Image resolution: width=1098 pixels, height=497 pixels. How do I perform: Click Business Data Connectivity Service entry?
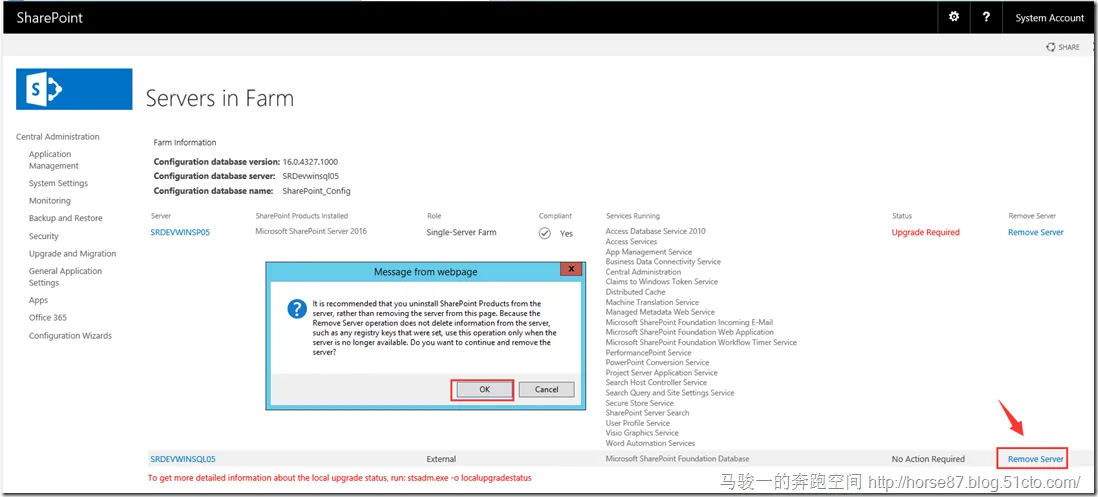click(663, 262)
